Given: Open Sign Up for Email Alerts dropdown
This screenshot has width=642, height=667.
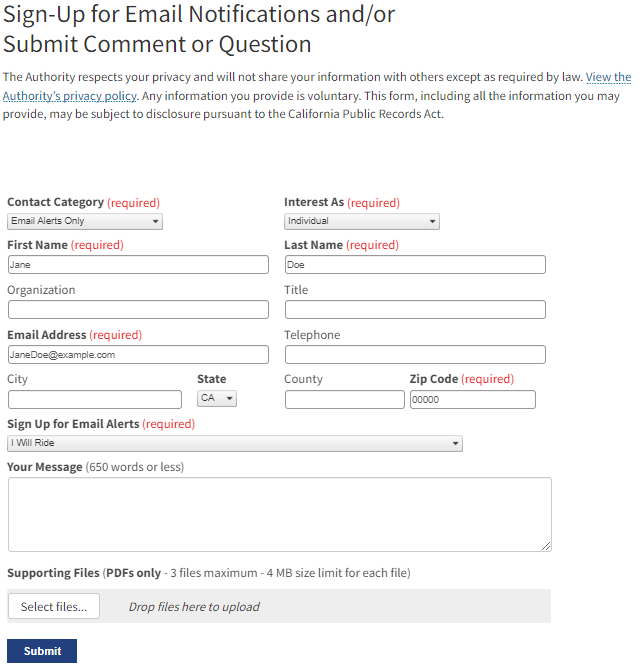Looking at the screenshot, I should pyautogui.click(x=234, y=443).
